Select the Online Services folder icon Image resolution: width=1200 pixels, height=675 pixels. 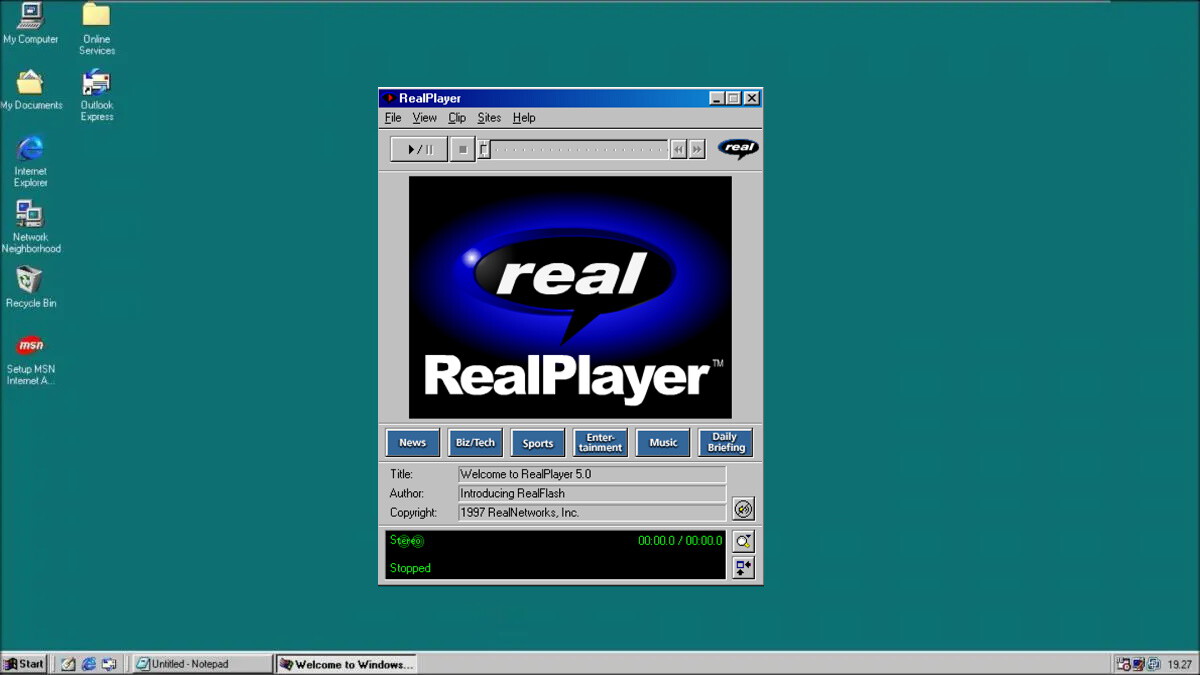pyautogui.click(x=97, y=29)
